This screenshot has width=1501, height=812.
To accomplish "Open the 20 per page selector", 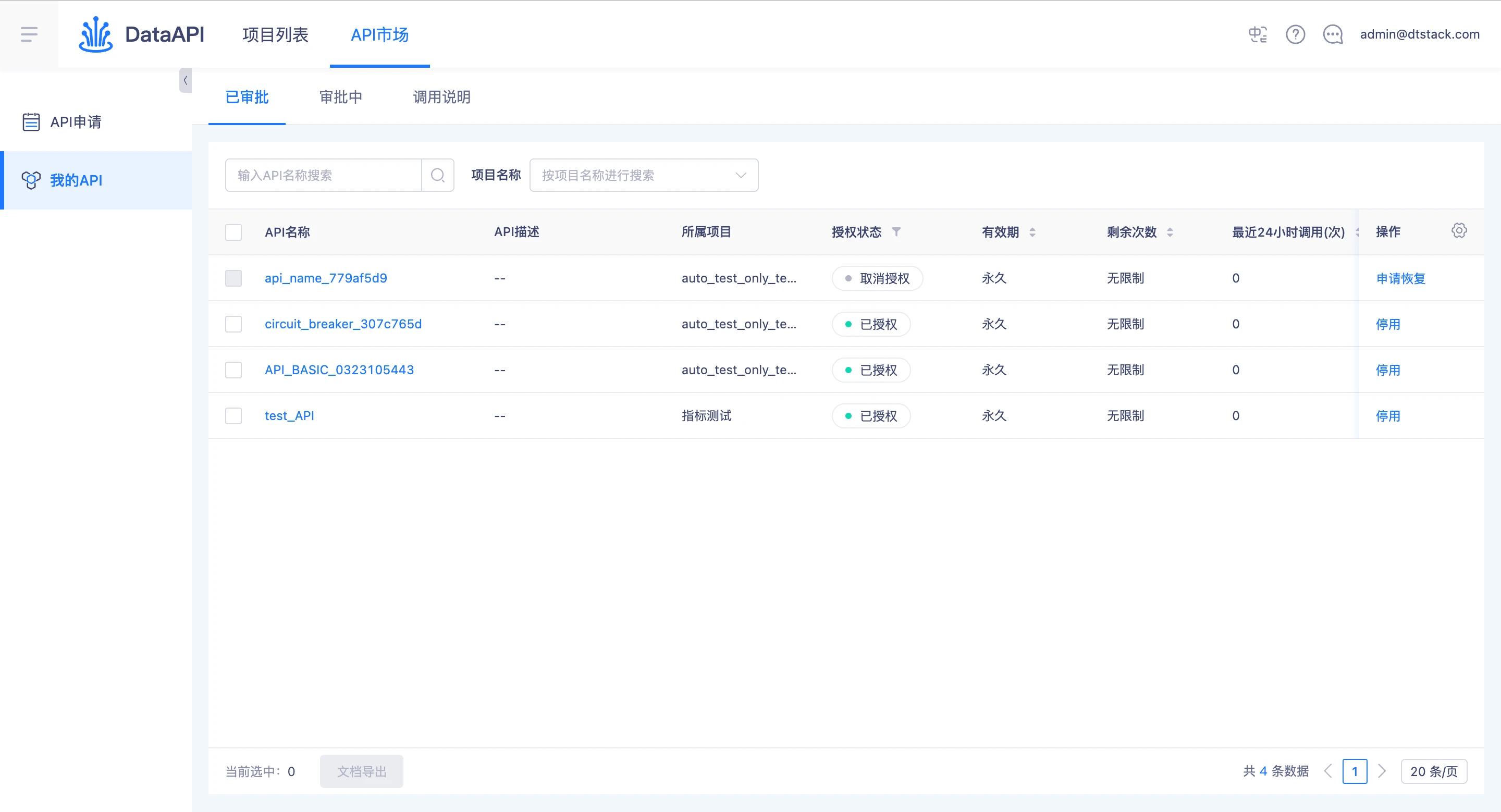I will pos(1433,771).
